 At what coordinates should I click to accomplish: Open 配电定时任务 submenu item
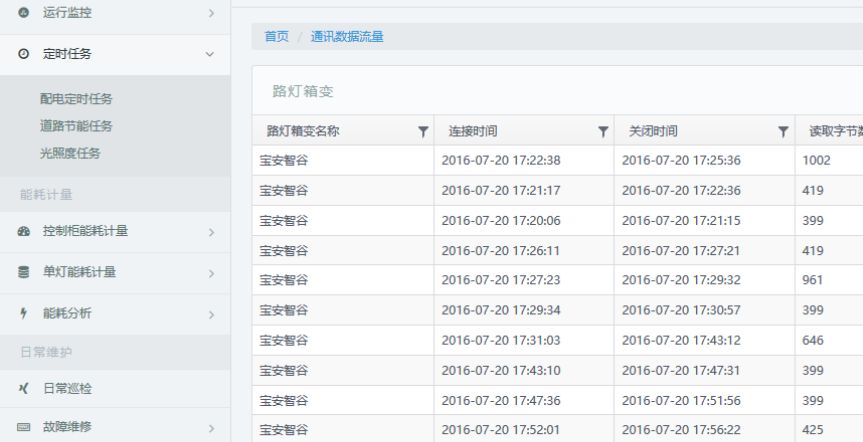coord(76,99)
